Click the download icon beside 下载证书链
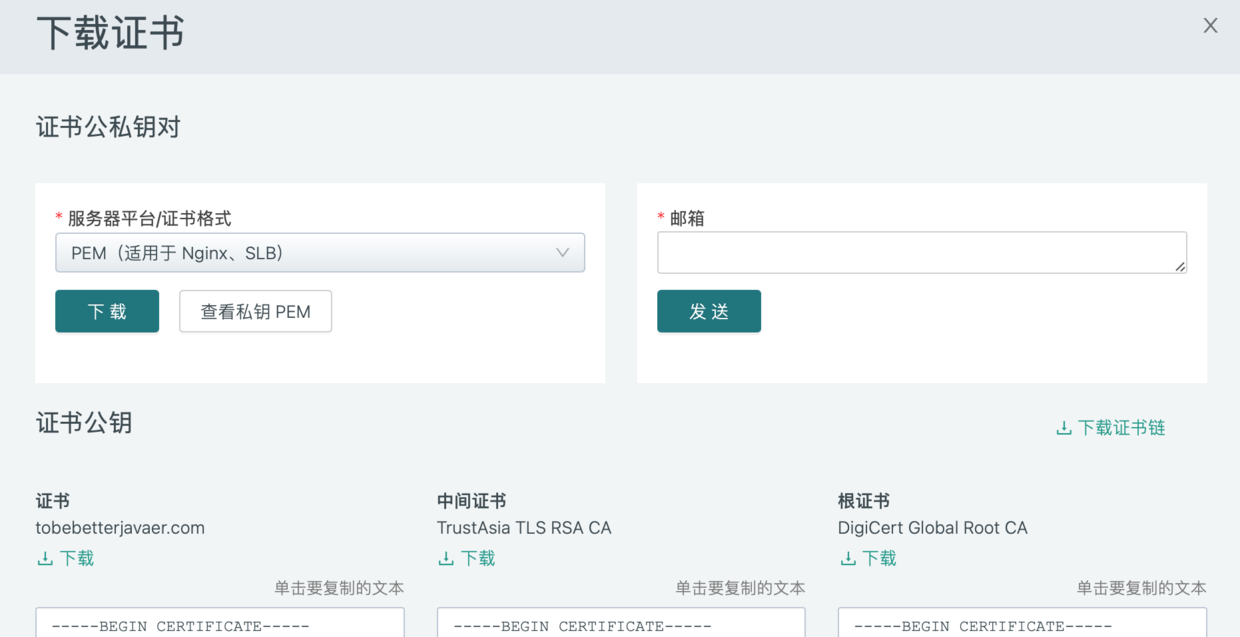Screen dimensions: 1240x637 tap(1064, 428)
